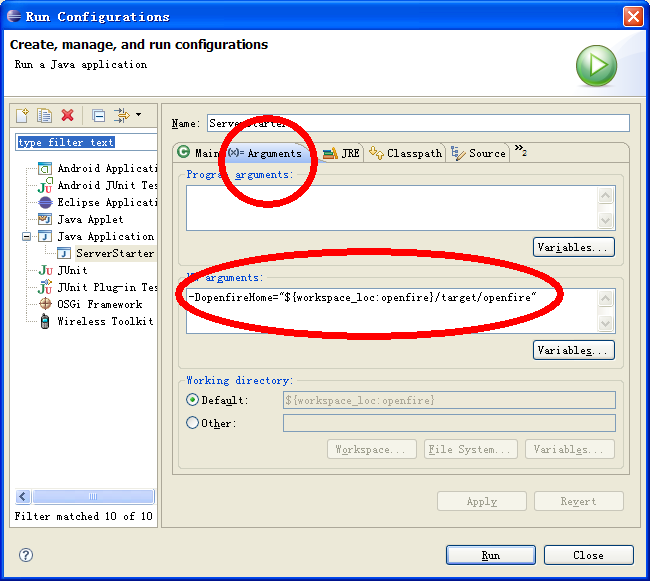
Task: Click the Source tab icon
Action: click(458, 153)
